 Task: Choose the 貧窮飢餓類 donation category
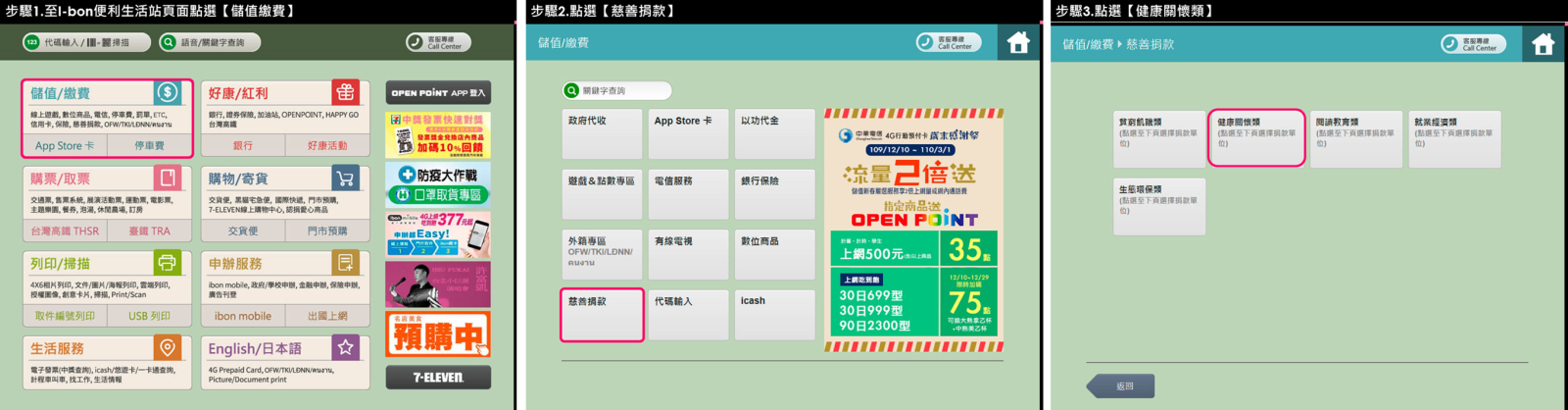click(1159, 139)
